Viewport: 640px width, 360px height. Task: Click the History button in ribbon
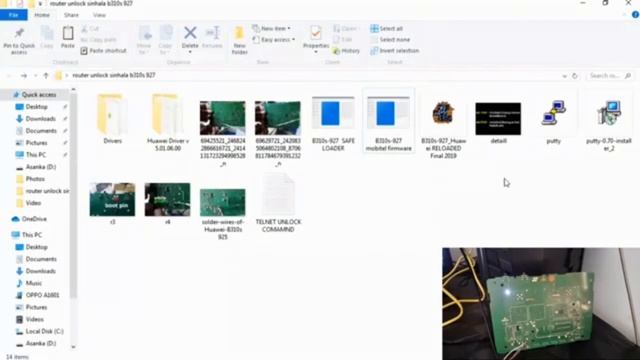346,51
